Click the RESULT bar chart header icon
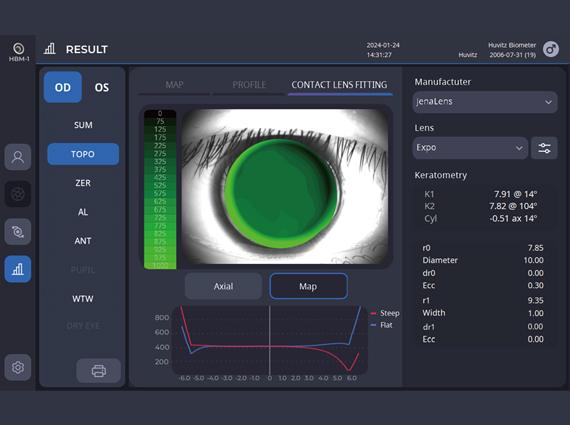 [49, 48]
